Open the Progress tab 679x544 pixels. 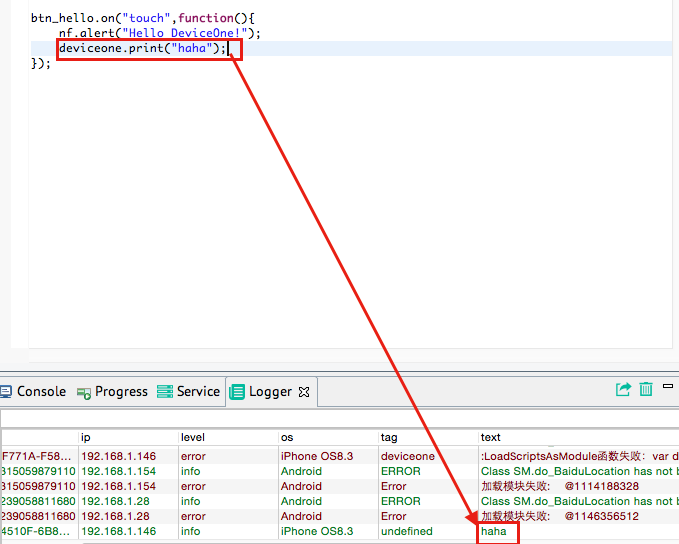(x=113, y=392)
